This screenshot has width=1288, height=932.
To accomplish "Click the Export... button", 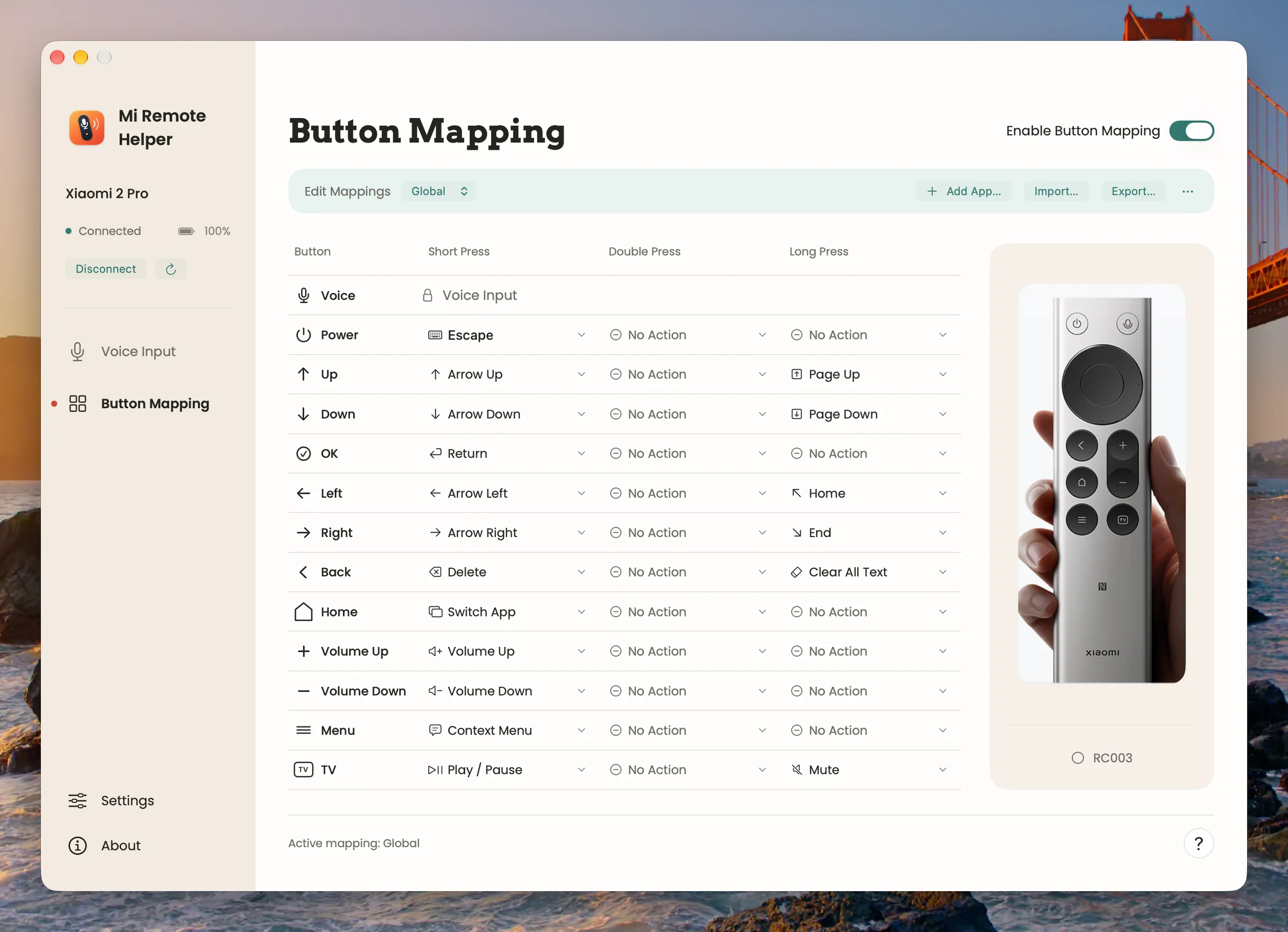I will pos(1133,192).
